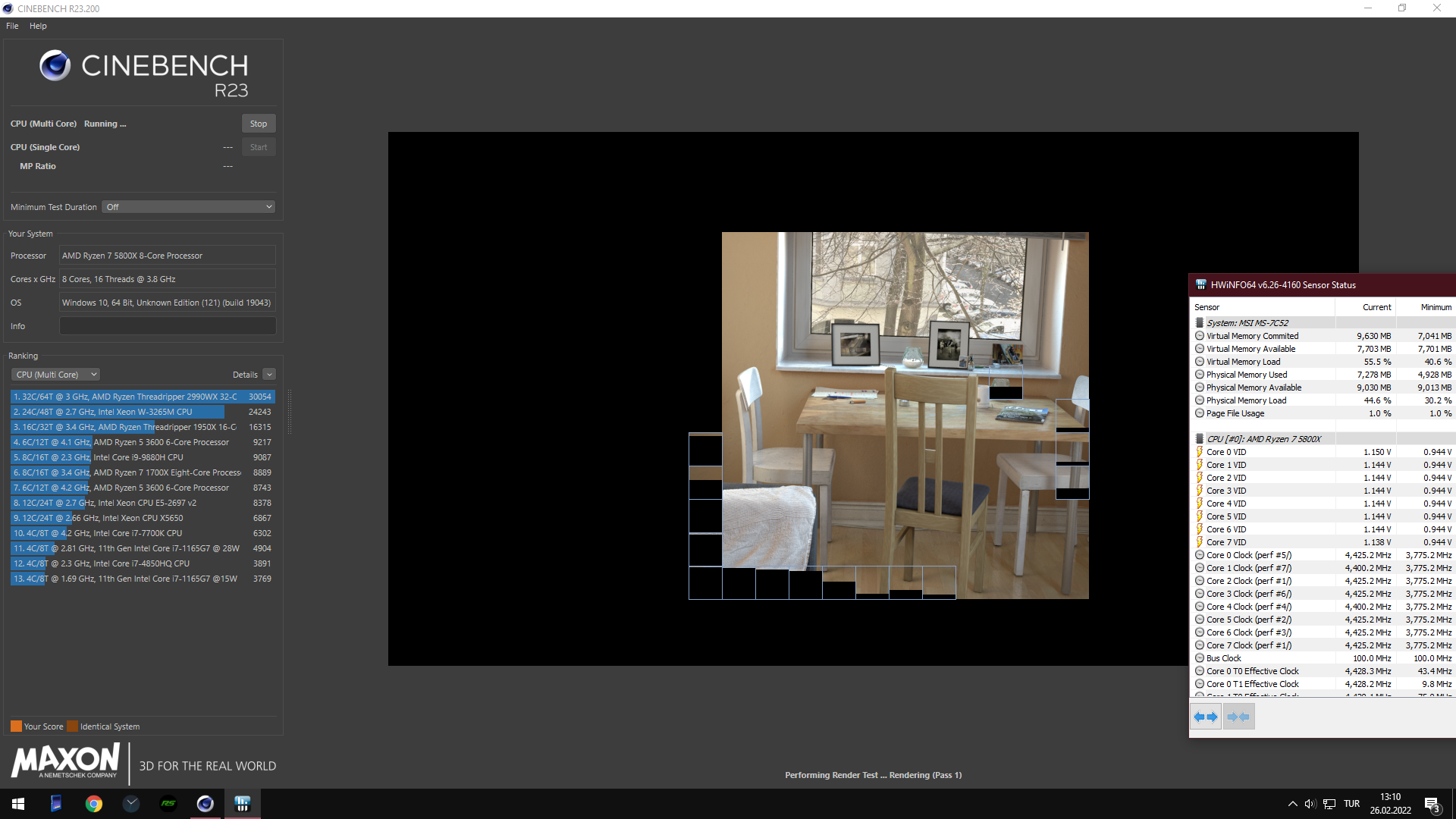Expand the ranking Details arrow
Viewport: 1456px width, 819px height.
(269, 375)
